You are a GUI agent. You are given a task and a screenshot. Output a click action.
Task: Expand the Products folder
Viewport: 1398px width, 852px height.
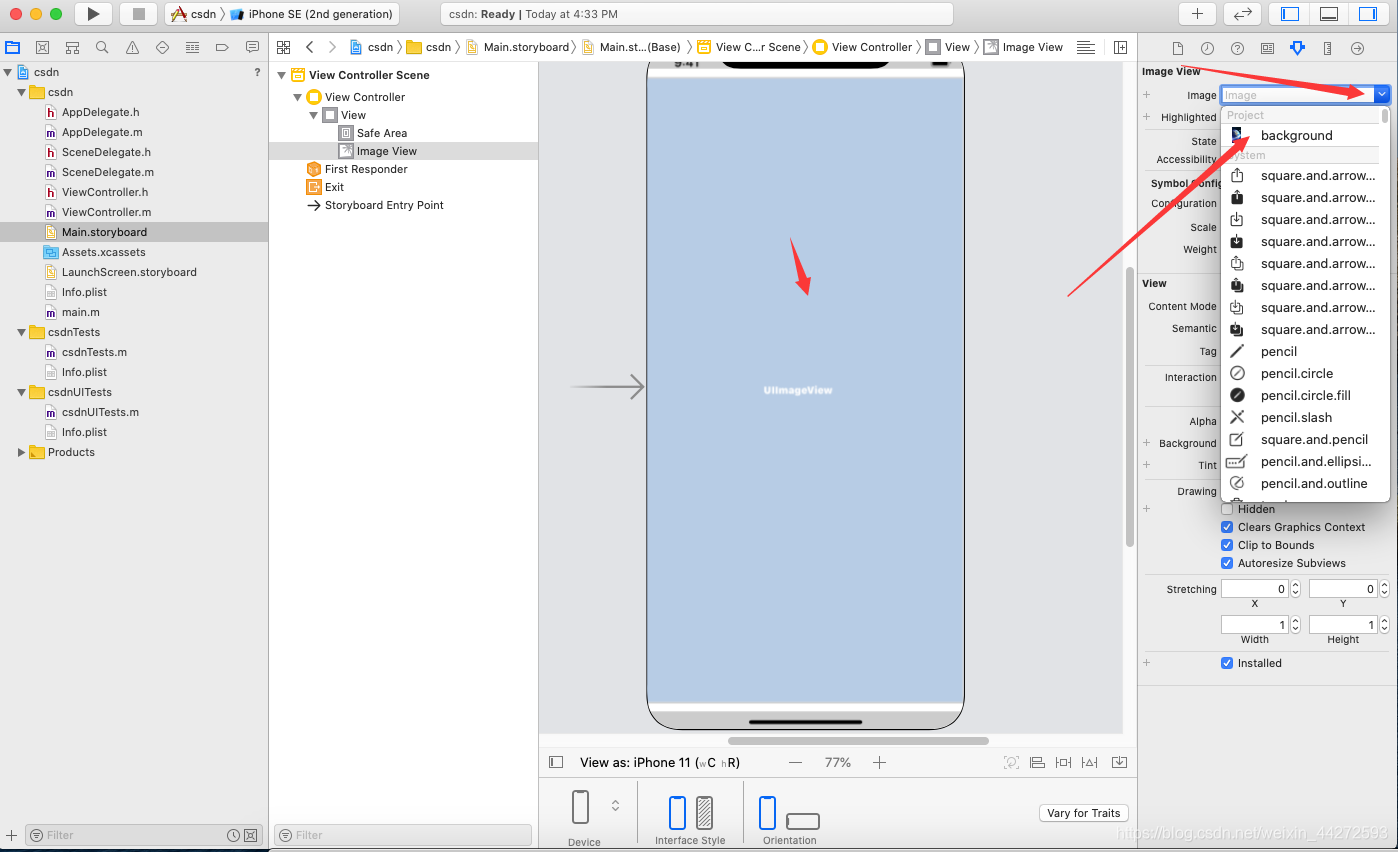21,452
